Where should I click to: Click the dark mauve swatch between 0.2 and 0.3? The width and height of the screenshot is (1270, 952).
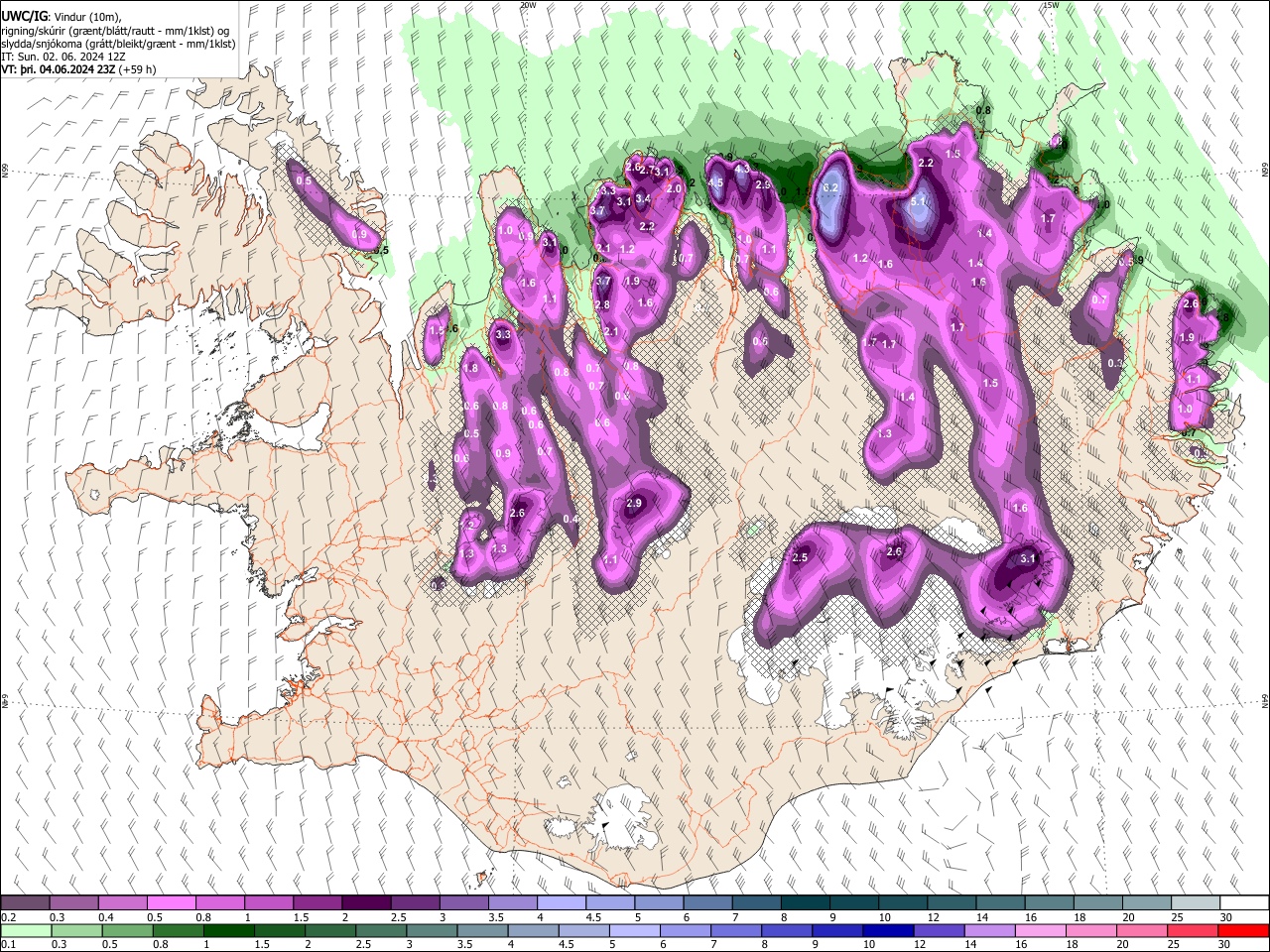click(25, 903)
